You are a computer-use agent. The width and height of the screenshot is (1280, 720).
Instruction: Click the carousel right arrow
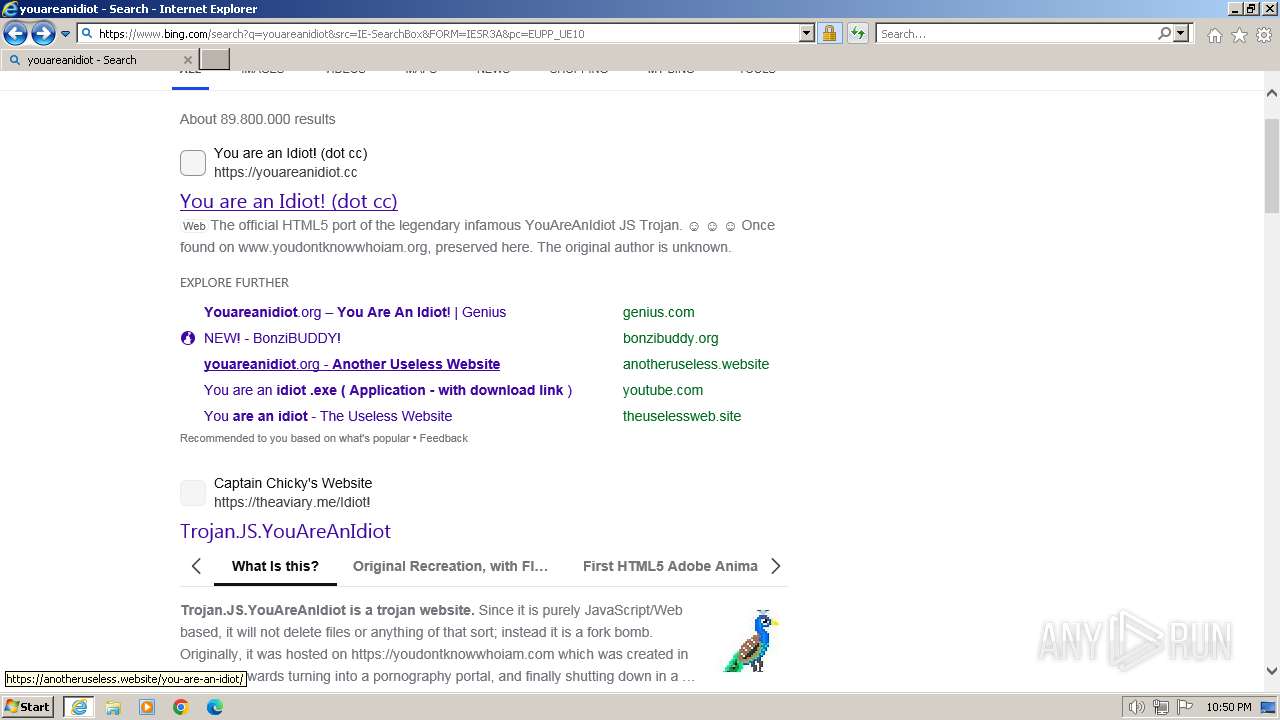pyautogui.click(x=775, y=566)
